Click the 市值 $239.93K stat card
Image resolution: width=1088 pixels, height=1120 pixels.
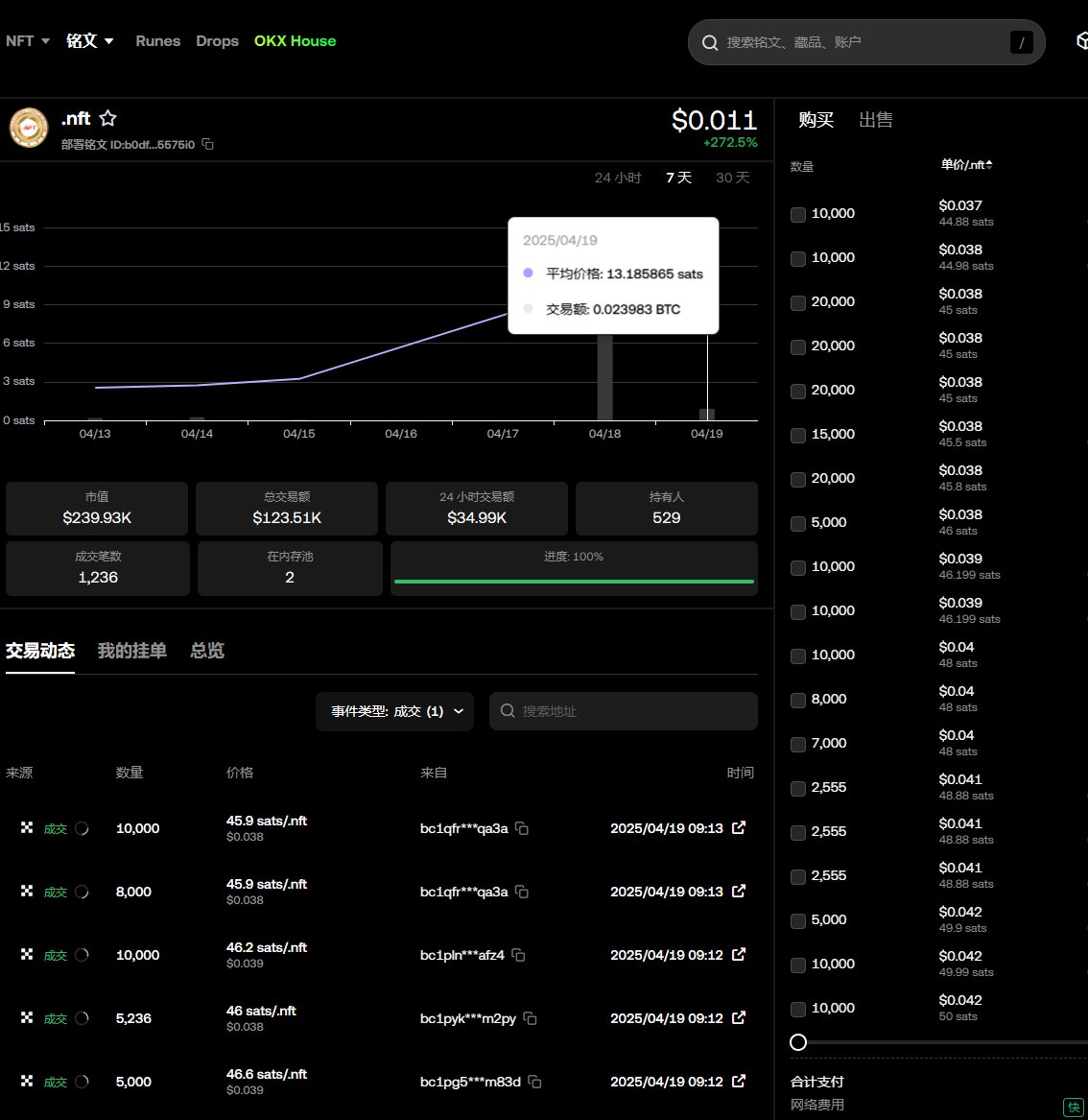[x=97, y=509]
